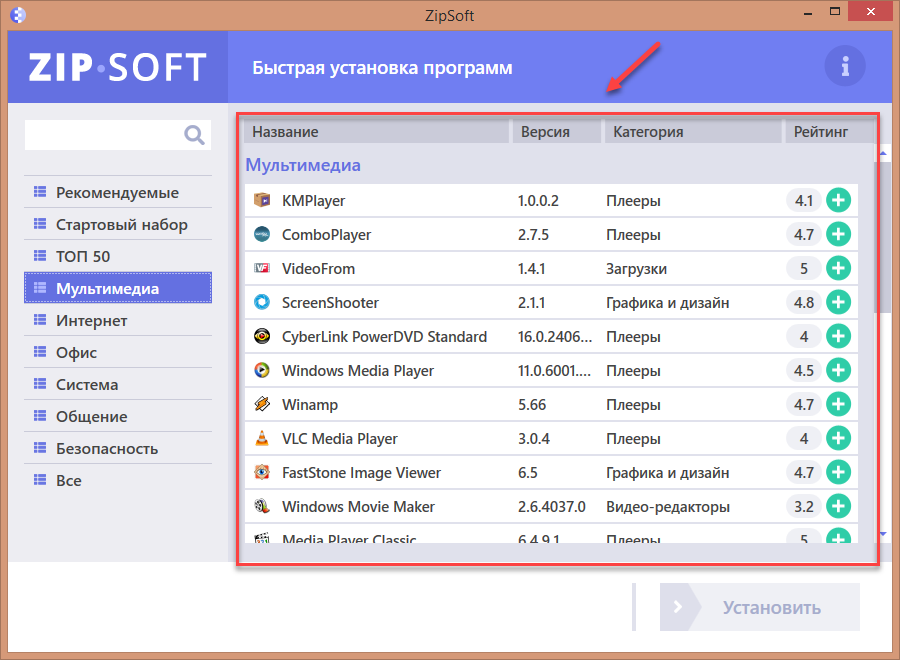Open the info button in header
900x660 pixels.
pos(845,66)
